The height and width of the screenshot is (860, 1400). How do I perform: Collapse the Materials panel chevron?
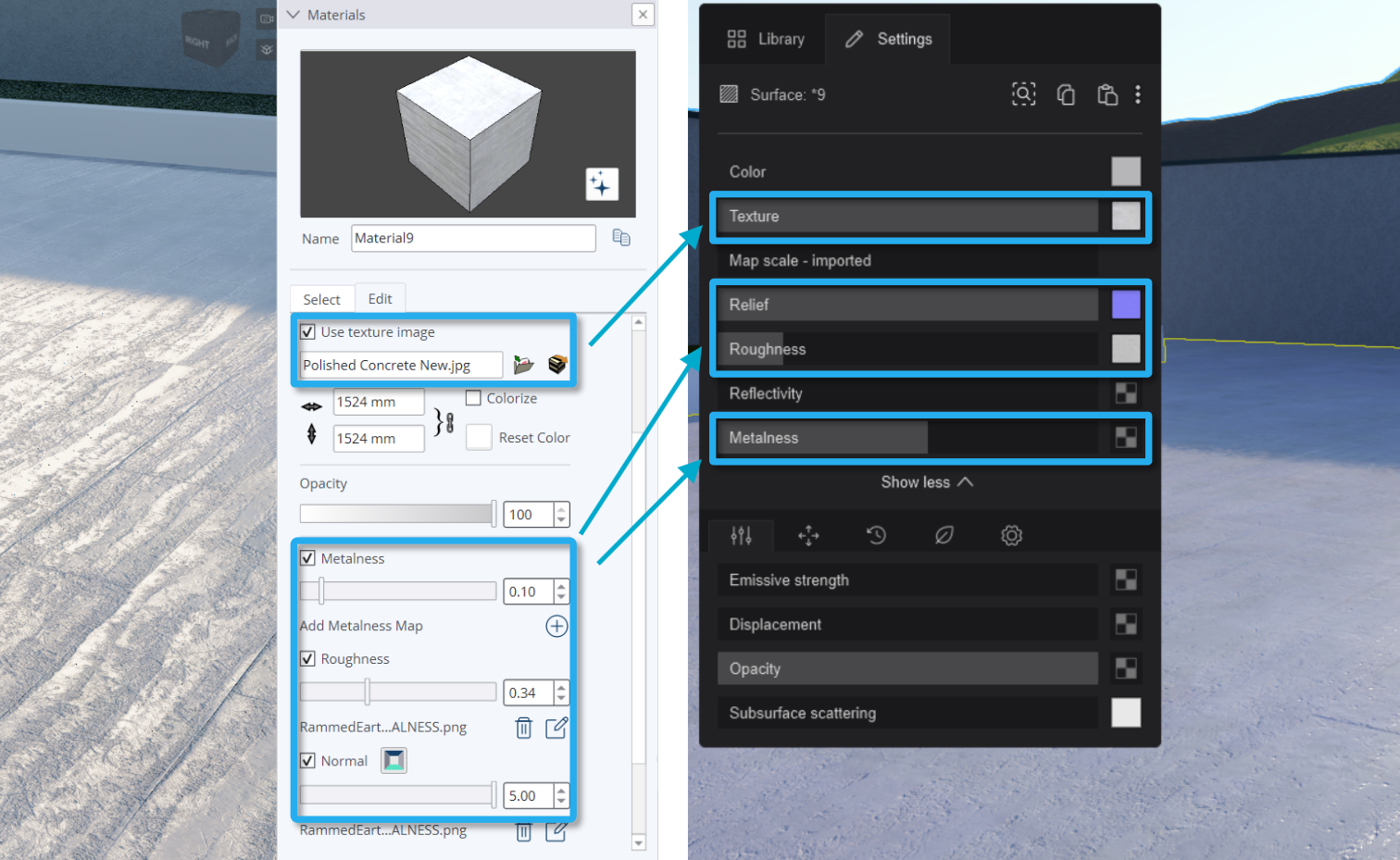294,15
